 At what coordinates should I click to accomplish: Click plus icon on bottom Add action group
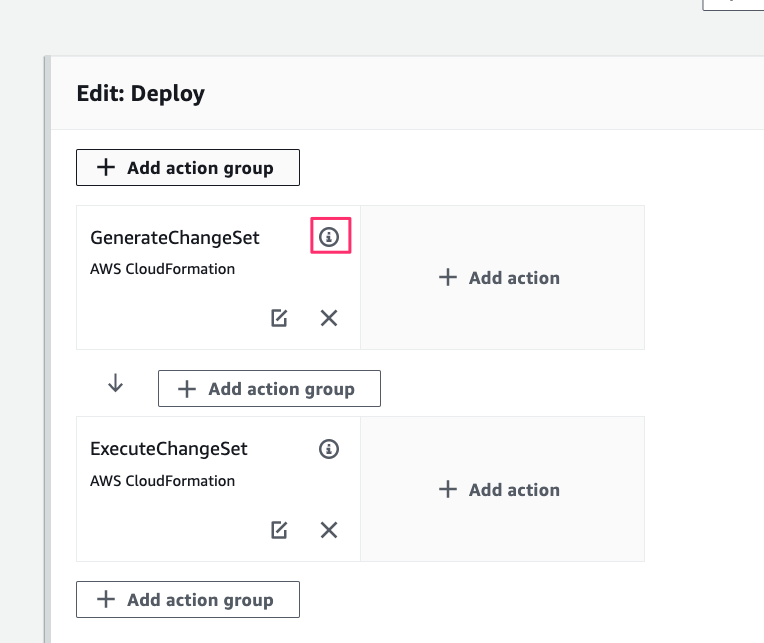click(x=106, y=600)
